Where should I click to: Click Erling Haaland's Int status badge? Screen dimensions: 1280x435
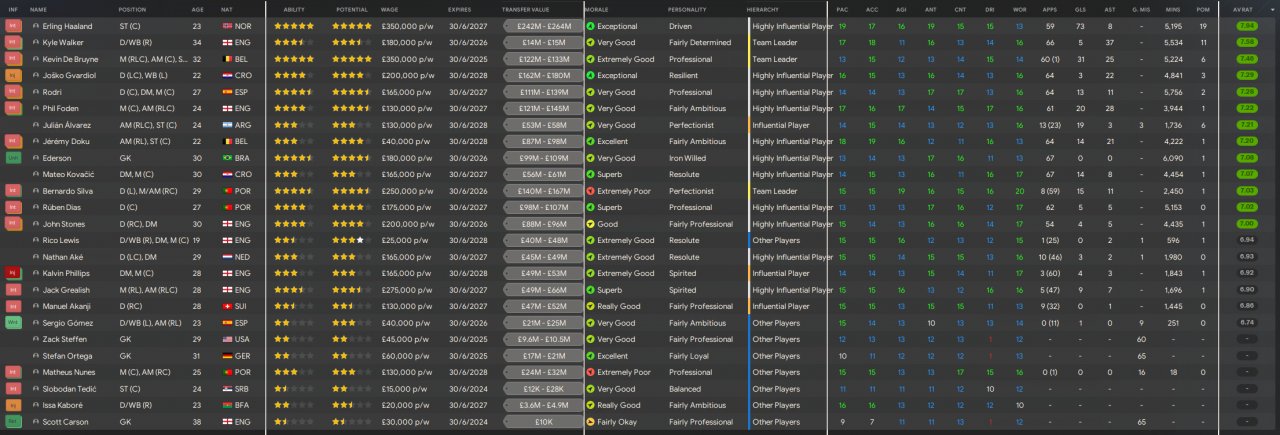tap(13, 26)
